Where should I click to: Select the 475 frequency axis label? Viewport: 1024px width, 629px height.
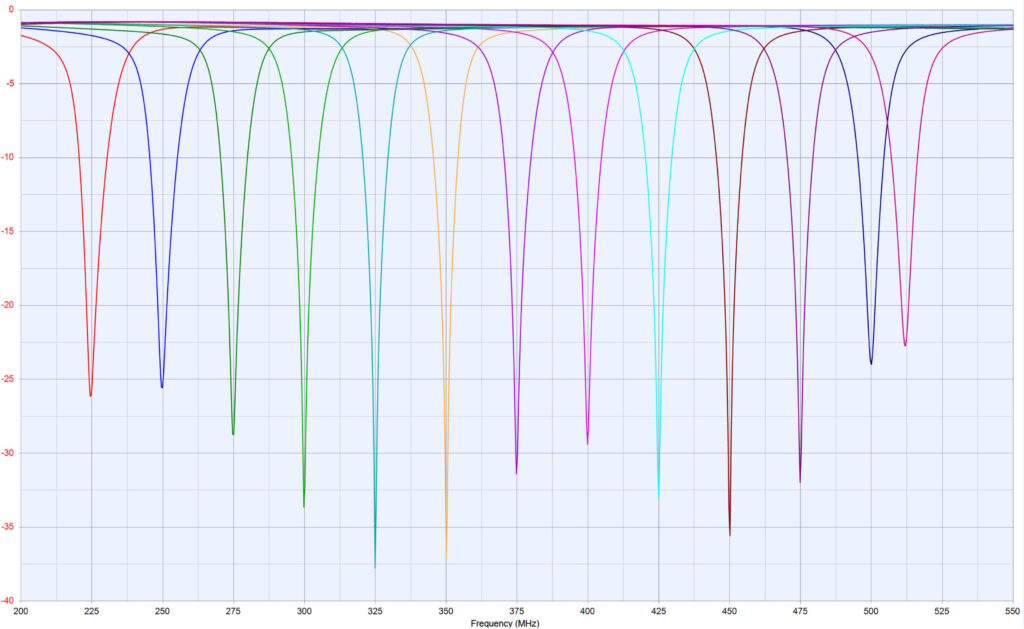[x=800, y=611]
